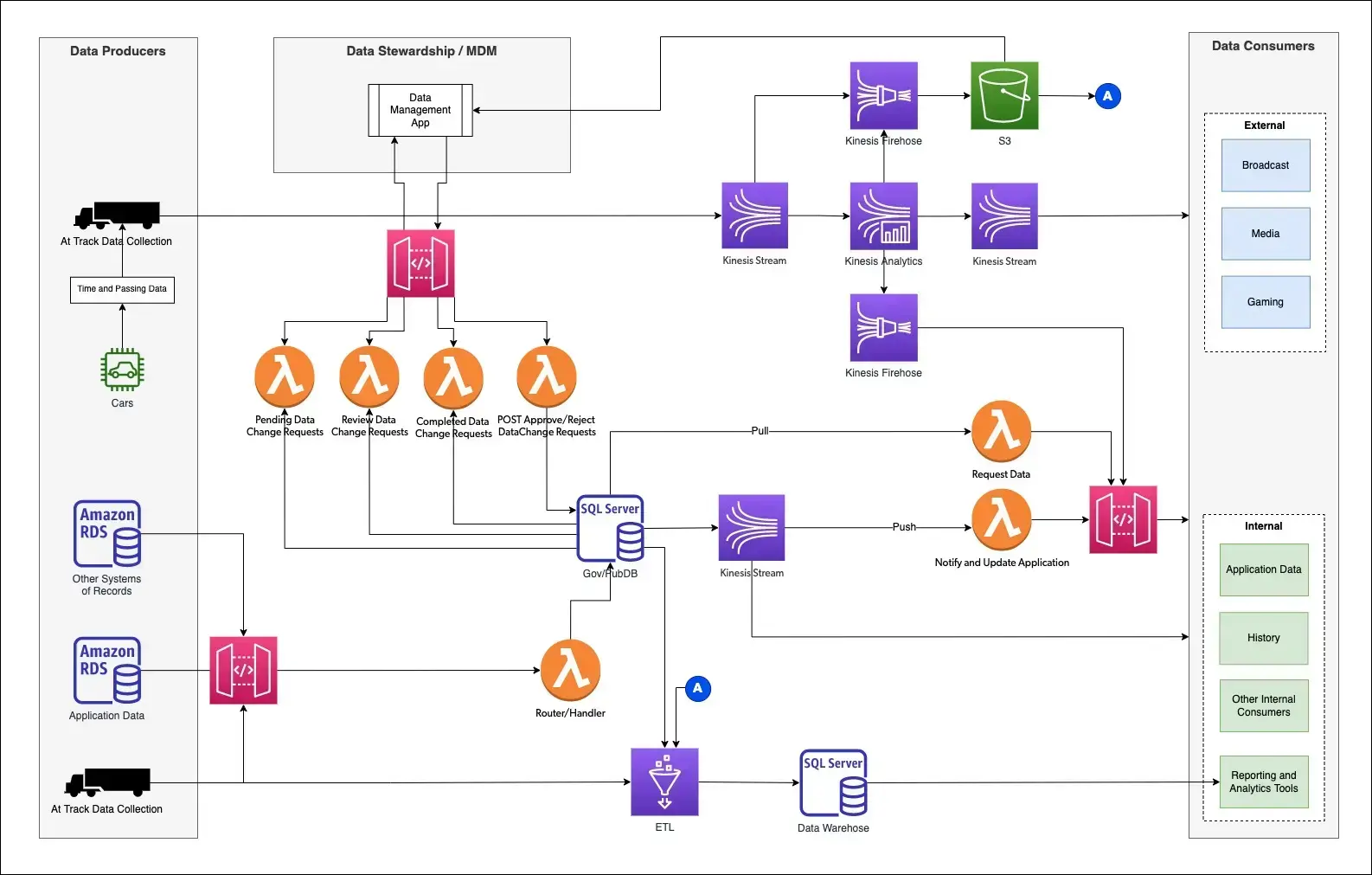Image resolution: width=1372 pixels, height=875 pixels.
Task: Click the API gateway icon below Data Management App
Action: pyautogui.click(x=420, y=263)
